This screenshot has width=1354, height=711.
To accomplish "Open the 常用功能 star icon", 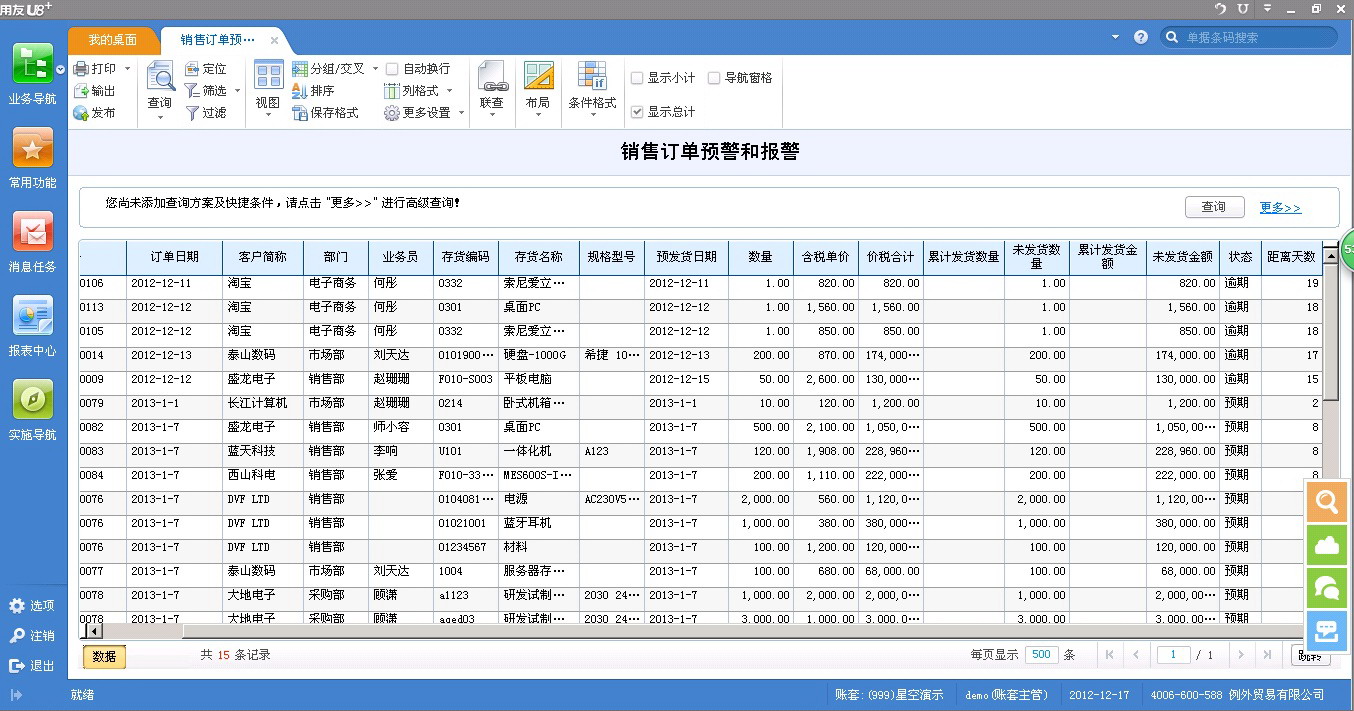I will [32, 148].
